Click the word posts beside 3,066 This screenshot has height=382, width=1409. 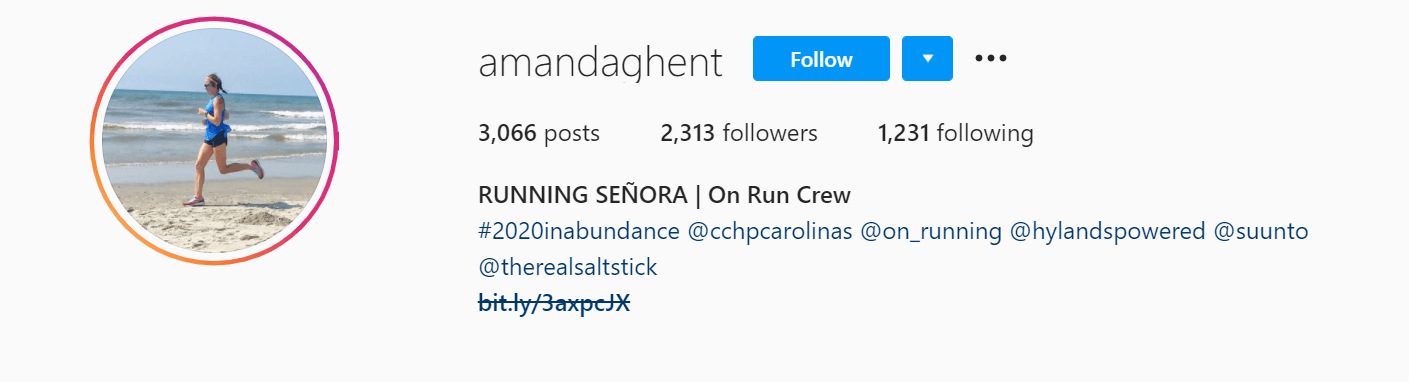572,134
